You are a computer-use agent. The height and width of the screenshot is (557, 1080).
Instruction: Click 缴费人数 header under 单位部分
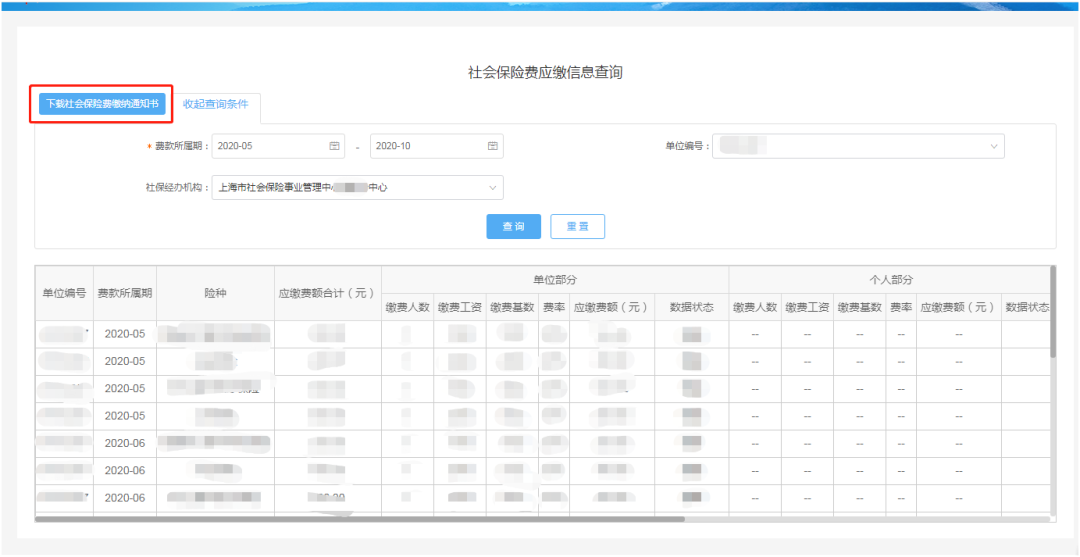coord(408,307)
